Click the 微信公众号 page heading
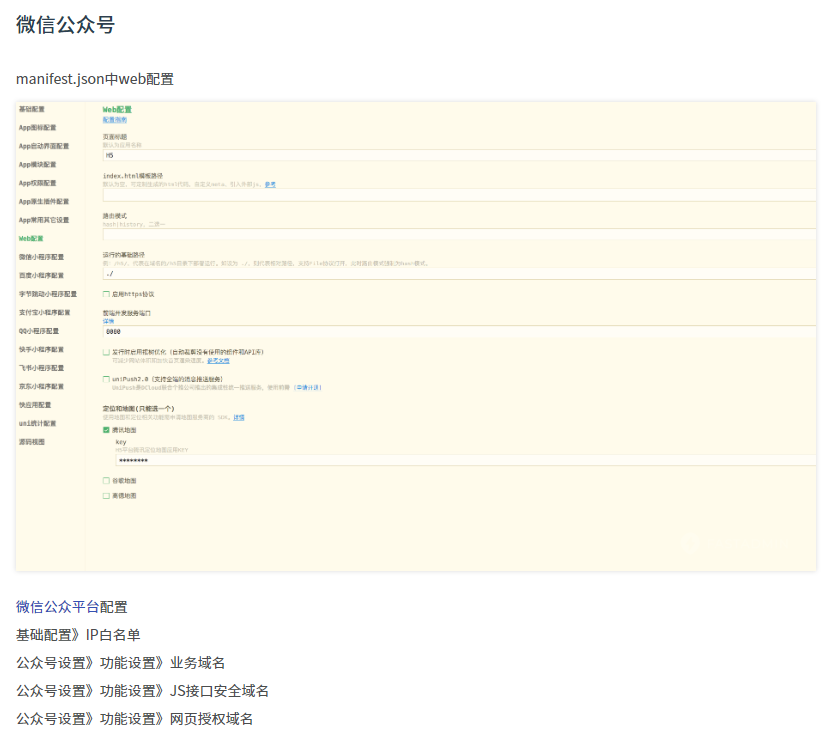Viewport: 828px width, 739px height. pyautogui.click(x=65, y=25)
